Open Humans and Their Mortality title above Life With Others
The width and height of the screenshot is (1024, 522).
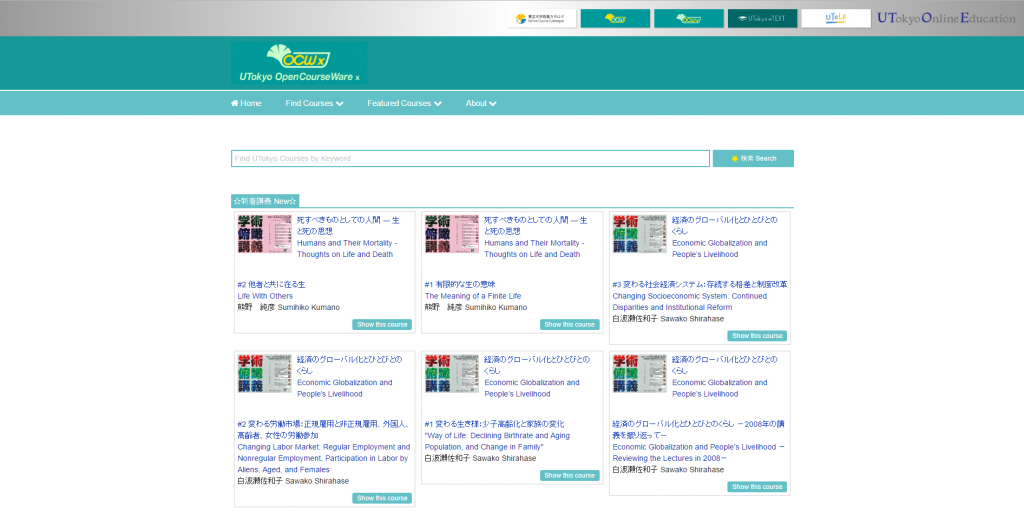(x=347, y=237)
